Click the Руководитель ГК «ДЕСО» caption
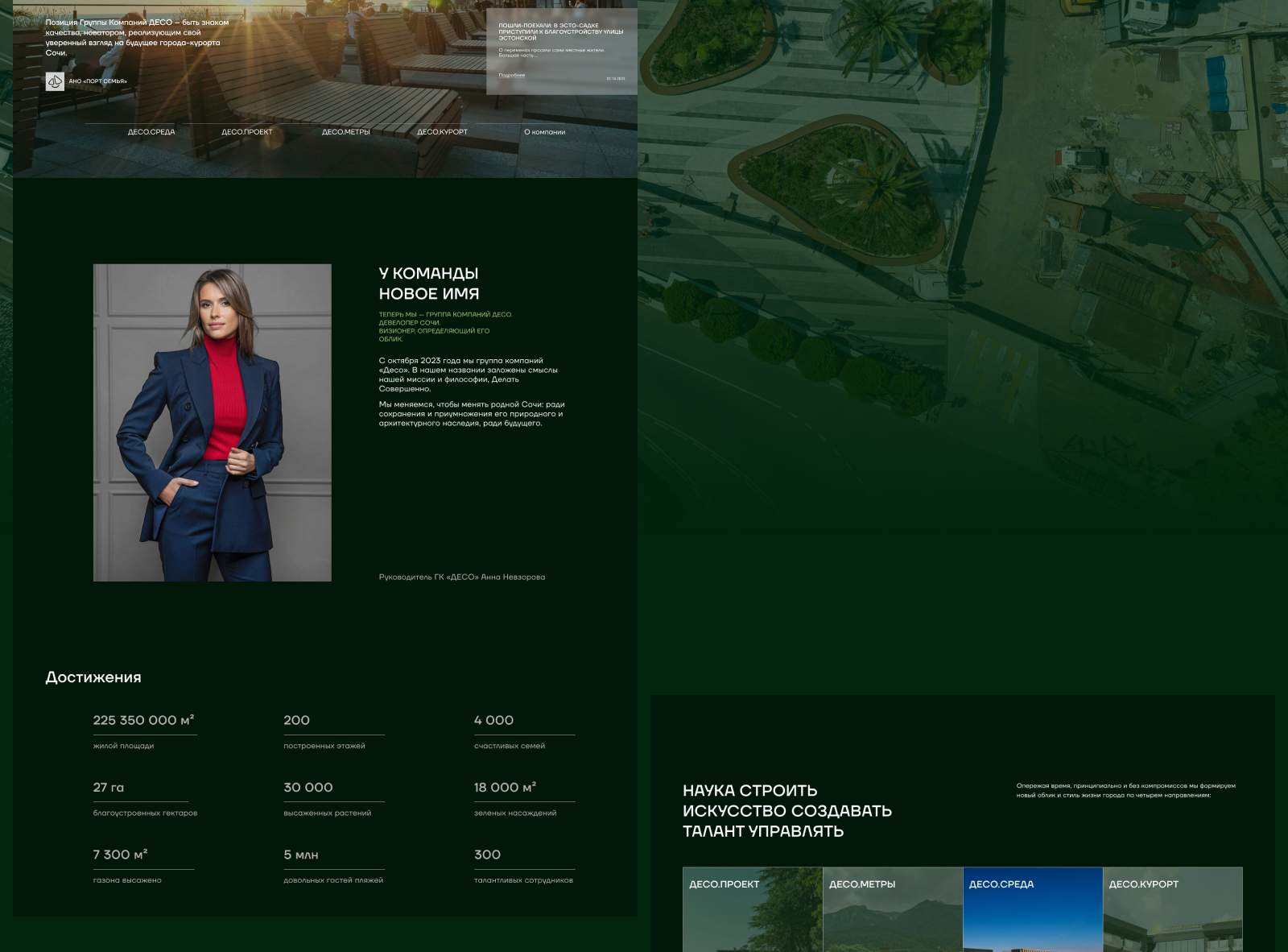Viewport: 1288px width, 952px height. click(461, 577)
